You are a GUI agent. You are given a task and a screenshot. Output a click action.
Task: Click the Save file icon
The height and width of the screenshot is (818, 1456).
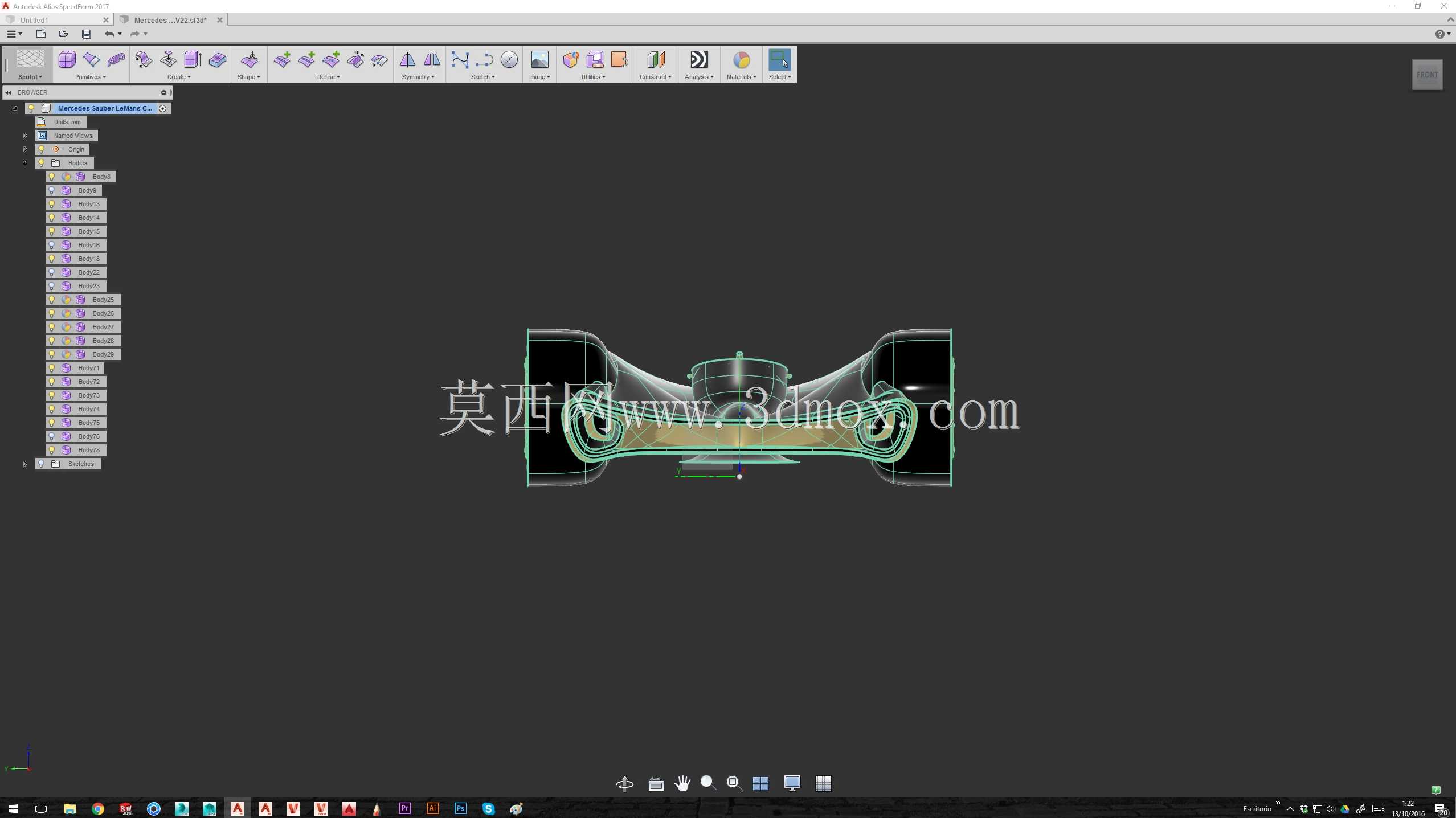point(87,34)
